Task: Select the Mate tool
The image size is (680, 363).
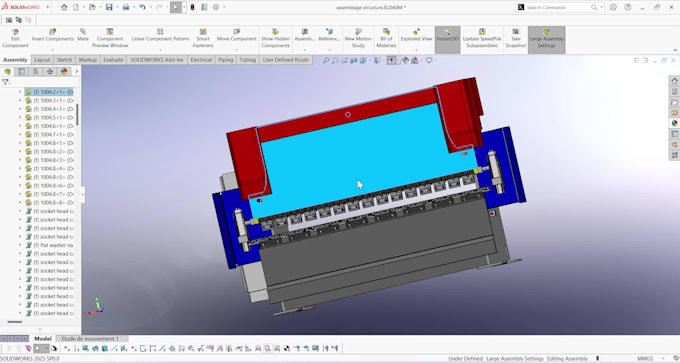Action: click(x=83, y=35)
